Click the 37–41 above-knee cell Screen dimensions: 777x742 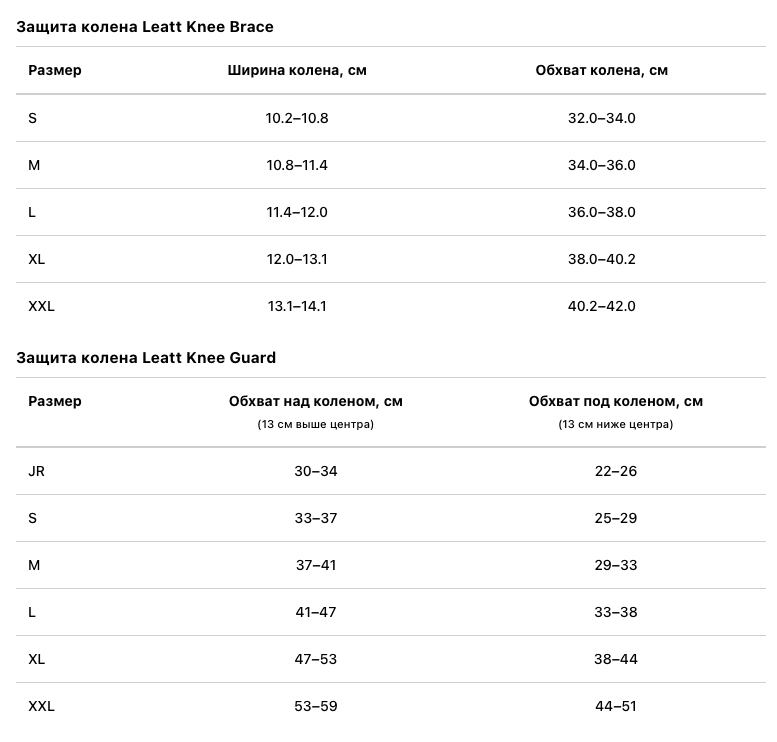[315, 565]
